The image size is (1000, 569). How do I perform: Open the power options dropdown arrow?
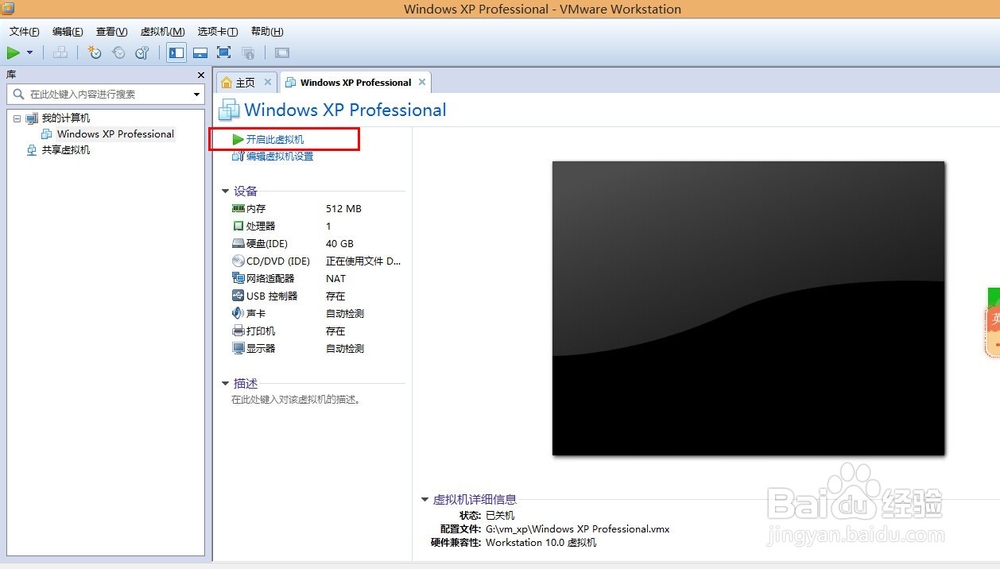point(29,53)
